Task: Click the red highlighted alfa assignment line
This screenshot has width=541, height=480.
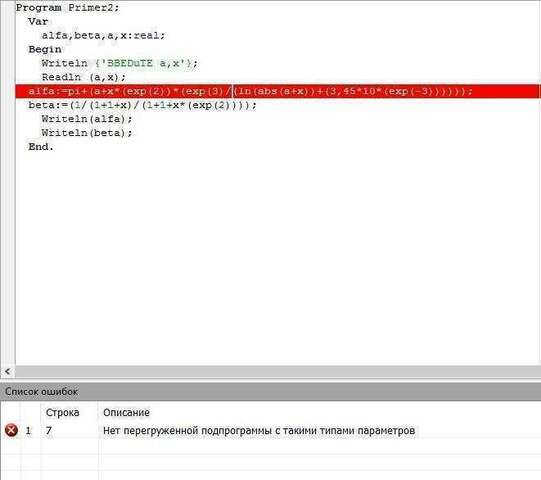Action: pyautogui.click(x=278, y=91)
